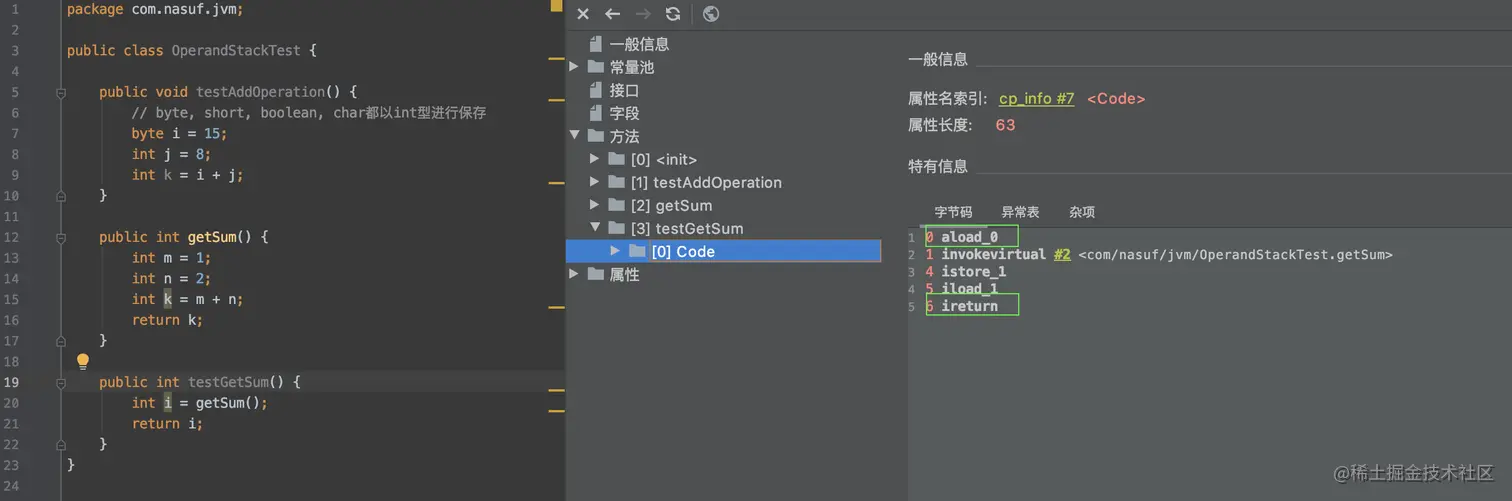The width and height of the screenshot is (1512, 501).
Task: Click the intention light bulb icon
Action: coord(83,361)
